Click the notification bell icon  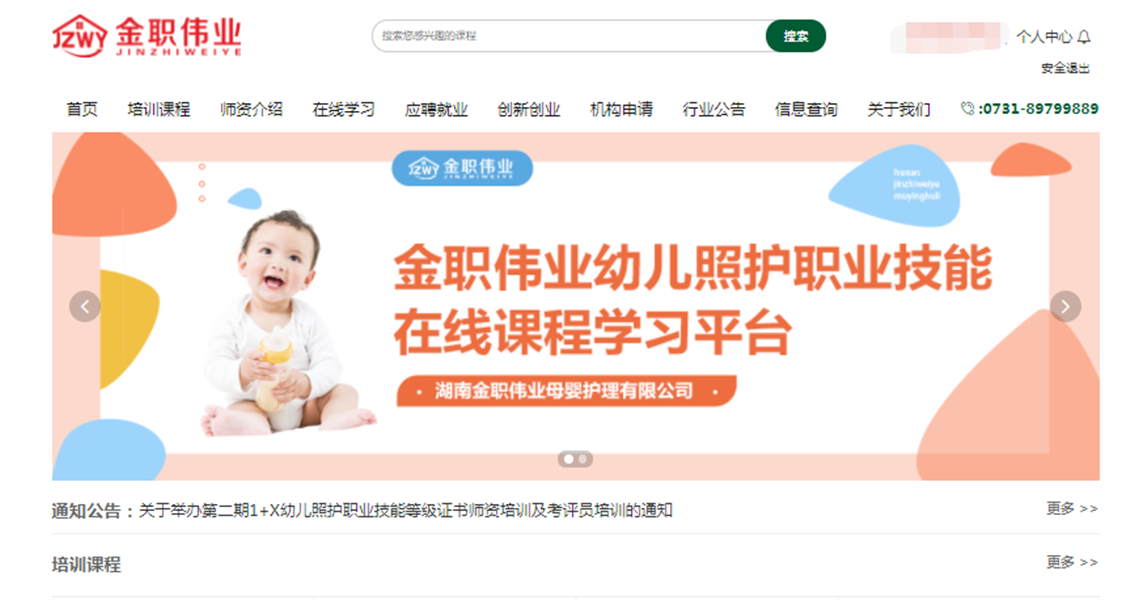[1083, 37]
